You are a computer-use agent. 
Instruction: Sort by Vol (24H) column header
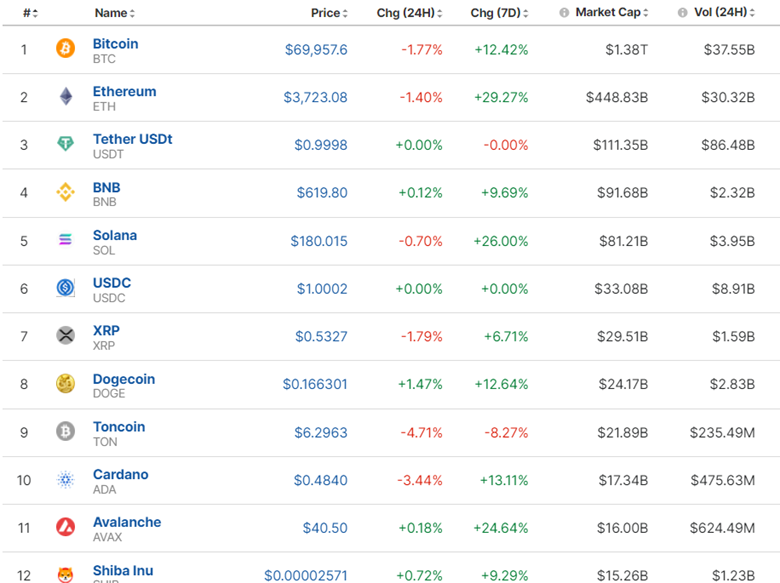click(724, 12)
